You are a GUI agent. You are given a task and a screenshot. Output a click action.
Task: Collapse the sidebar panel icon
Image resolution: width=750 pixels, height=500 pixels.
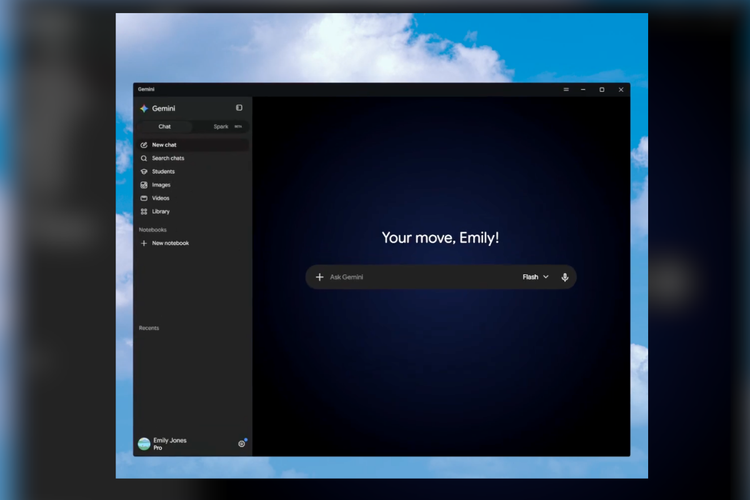click(239, 108)
